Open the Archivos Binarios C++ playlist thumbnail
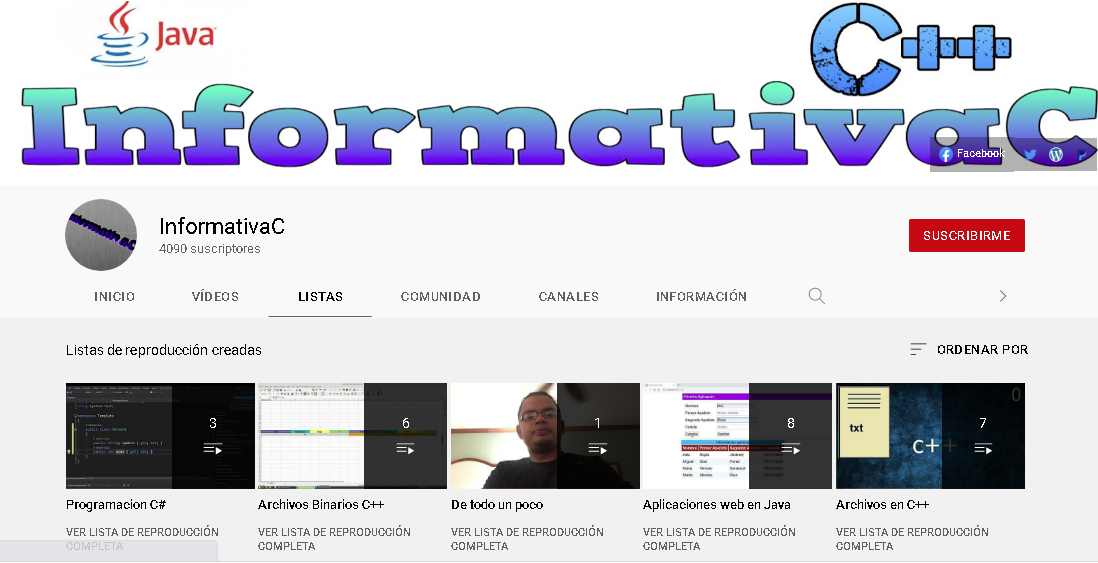This screenshot has width=1098, height=563. [352, 436]
